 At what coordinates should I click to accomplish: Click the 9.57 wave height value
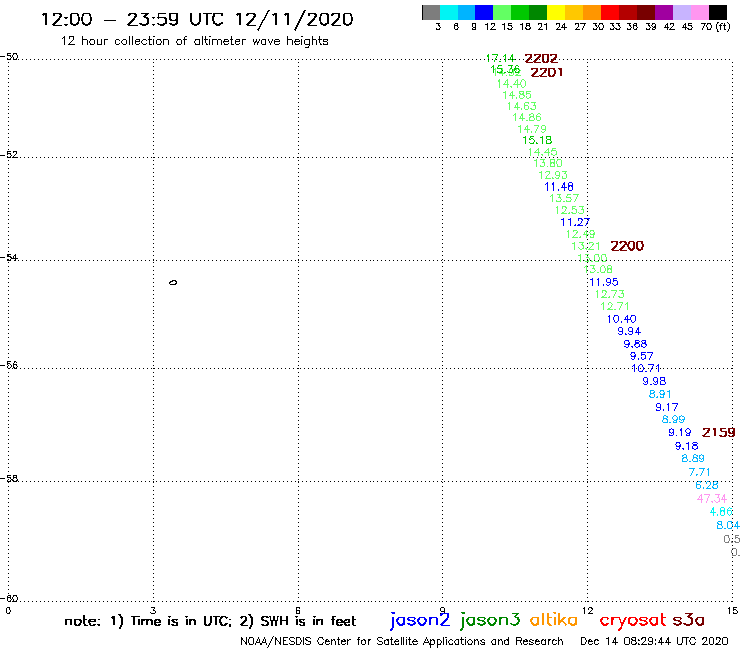641,356
